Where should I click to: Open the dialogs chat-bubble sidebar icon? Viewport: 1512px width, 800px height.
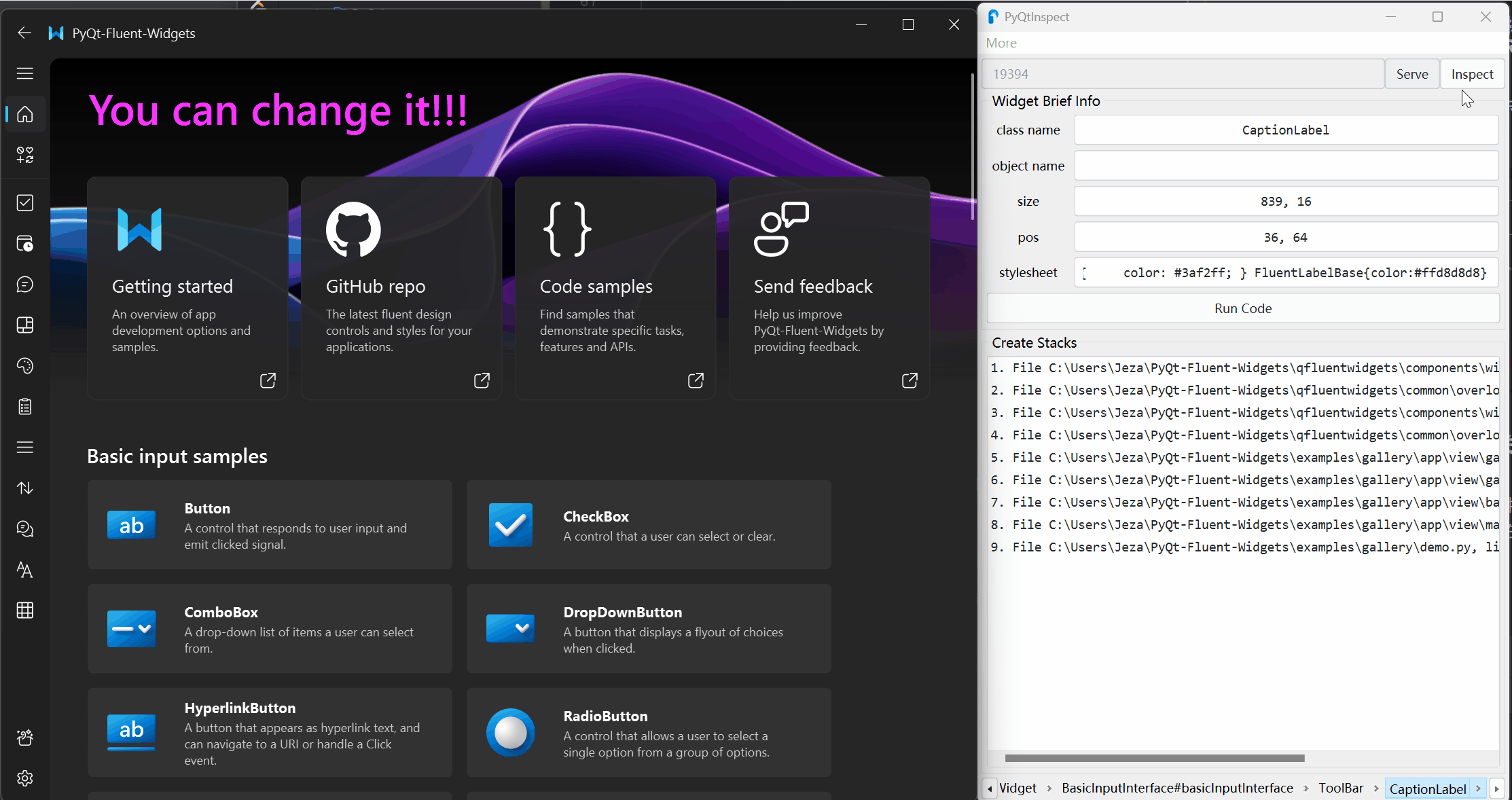click(x=25, y=284)
